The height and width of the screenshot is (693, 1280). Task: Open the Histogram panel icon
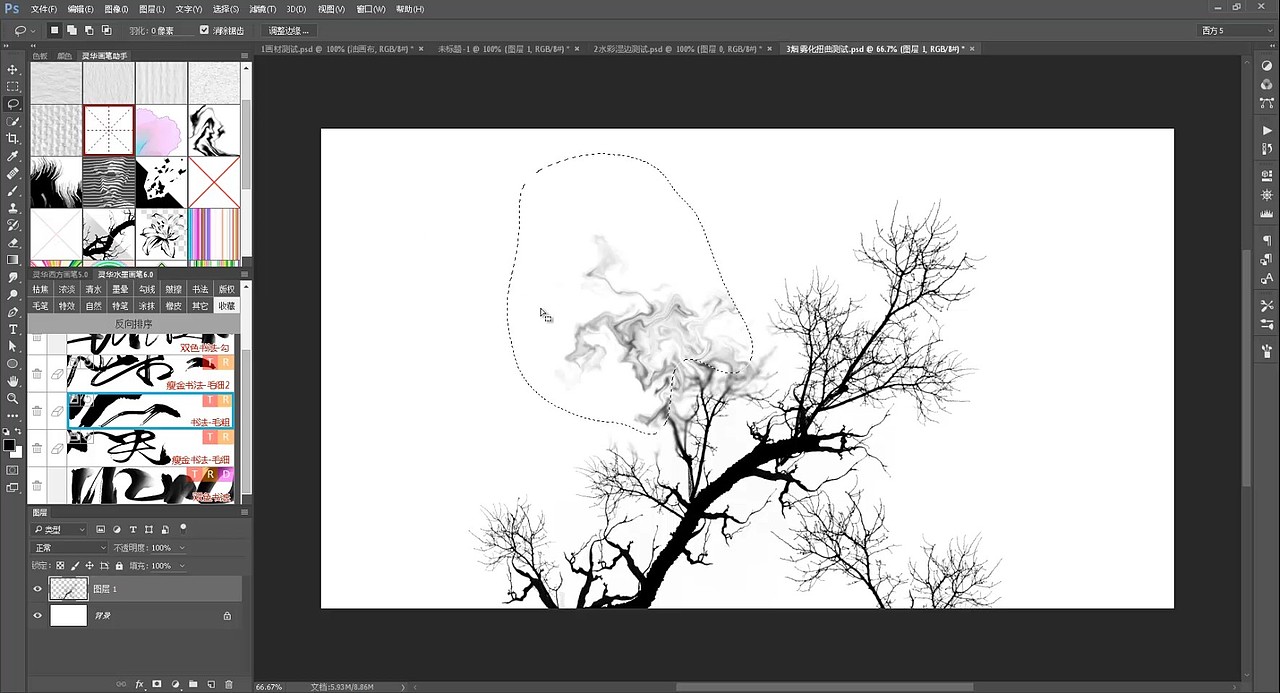1267,214
